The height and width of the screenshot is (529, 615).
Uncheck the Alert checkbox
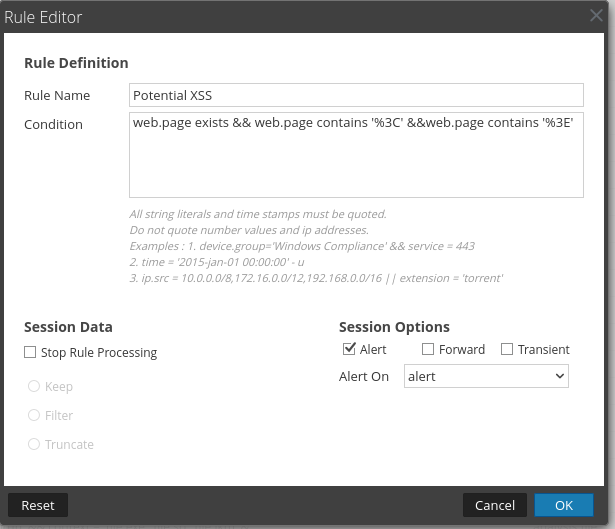click(349, 349)
